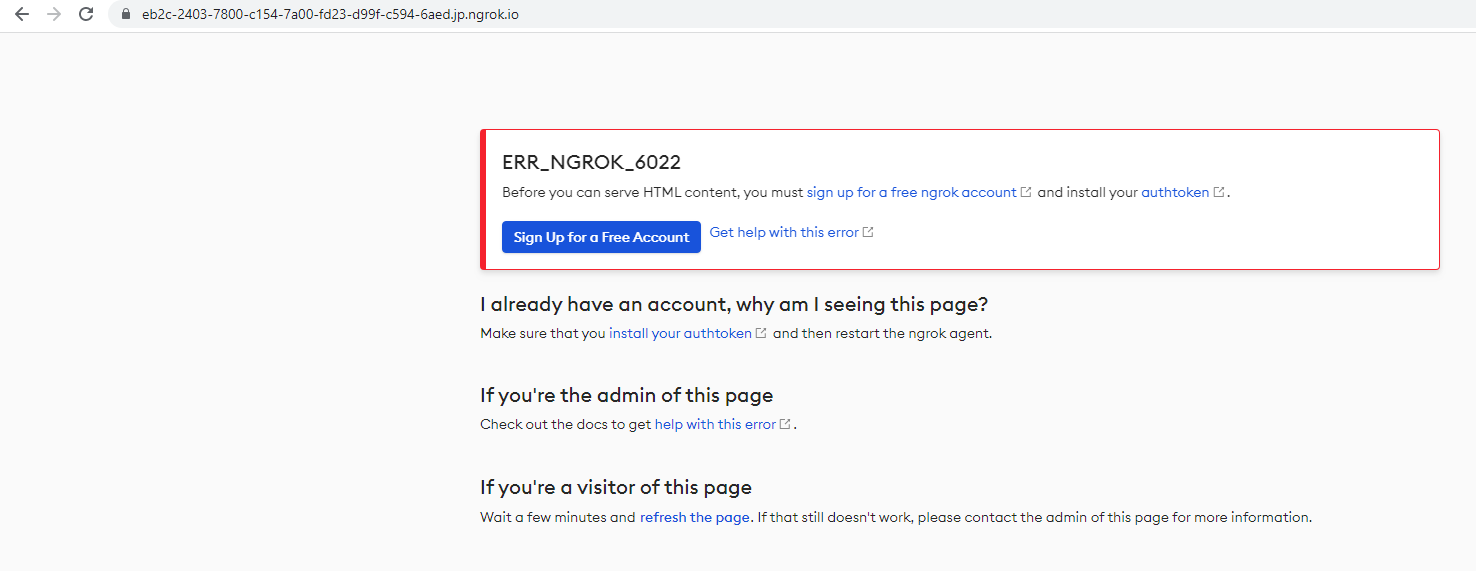The height and width of the screenshot is (571, 1476).
Task: Click 'Get help with this error' link
Action: [x=784, y=232]
